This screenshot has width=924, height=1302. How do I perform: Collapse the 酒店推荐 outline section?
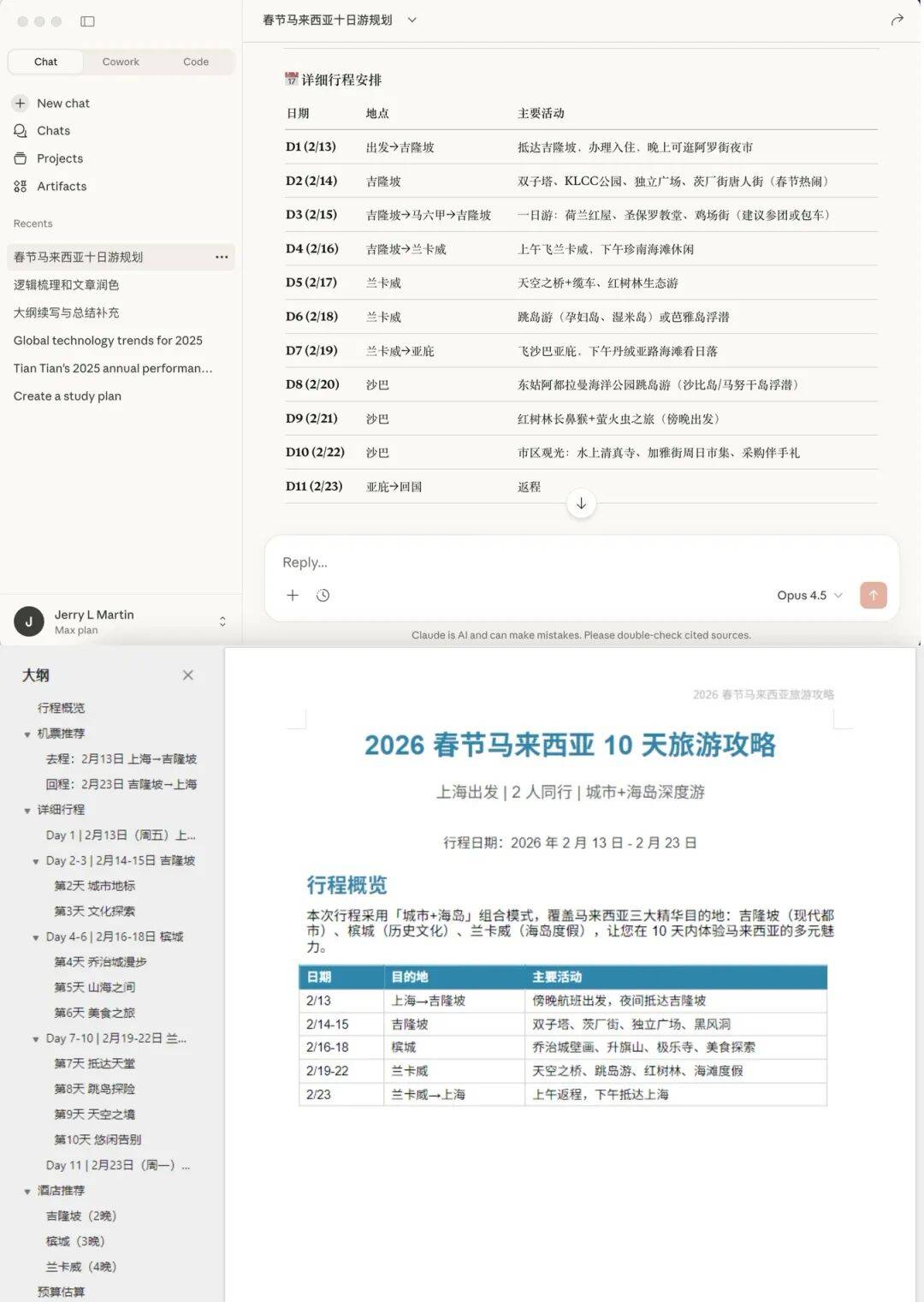coord(27,1190)
